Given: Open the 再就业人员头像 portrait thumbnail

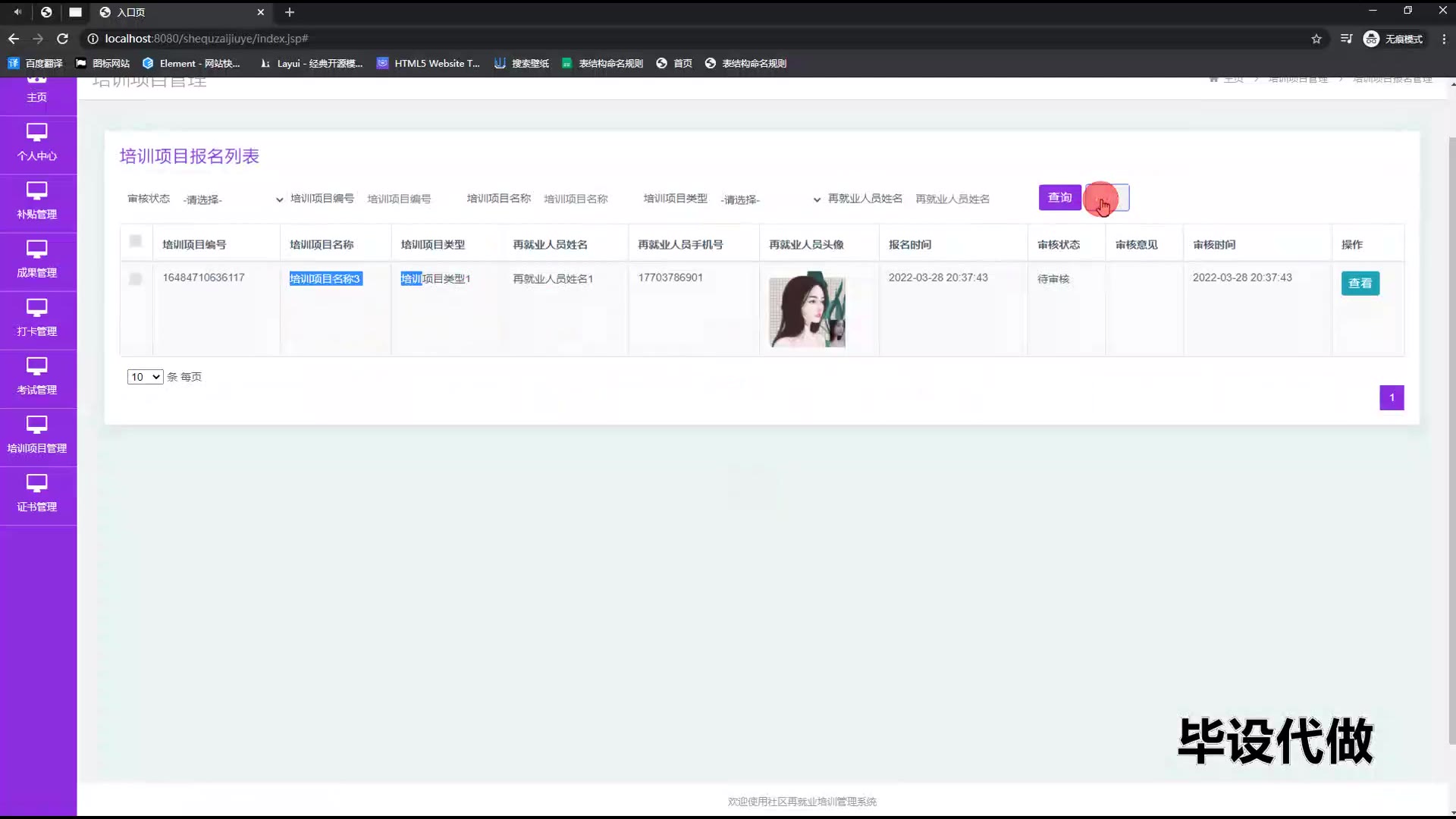Looking at the screenshot, I should coord(807,311).
